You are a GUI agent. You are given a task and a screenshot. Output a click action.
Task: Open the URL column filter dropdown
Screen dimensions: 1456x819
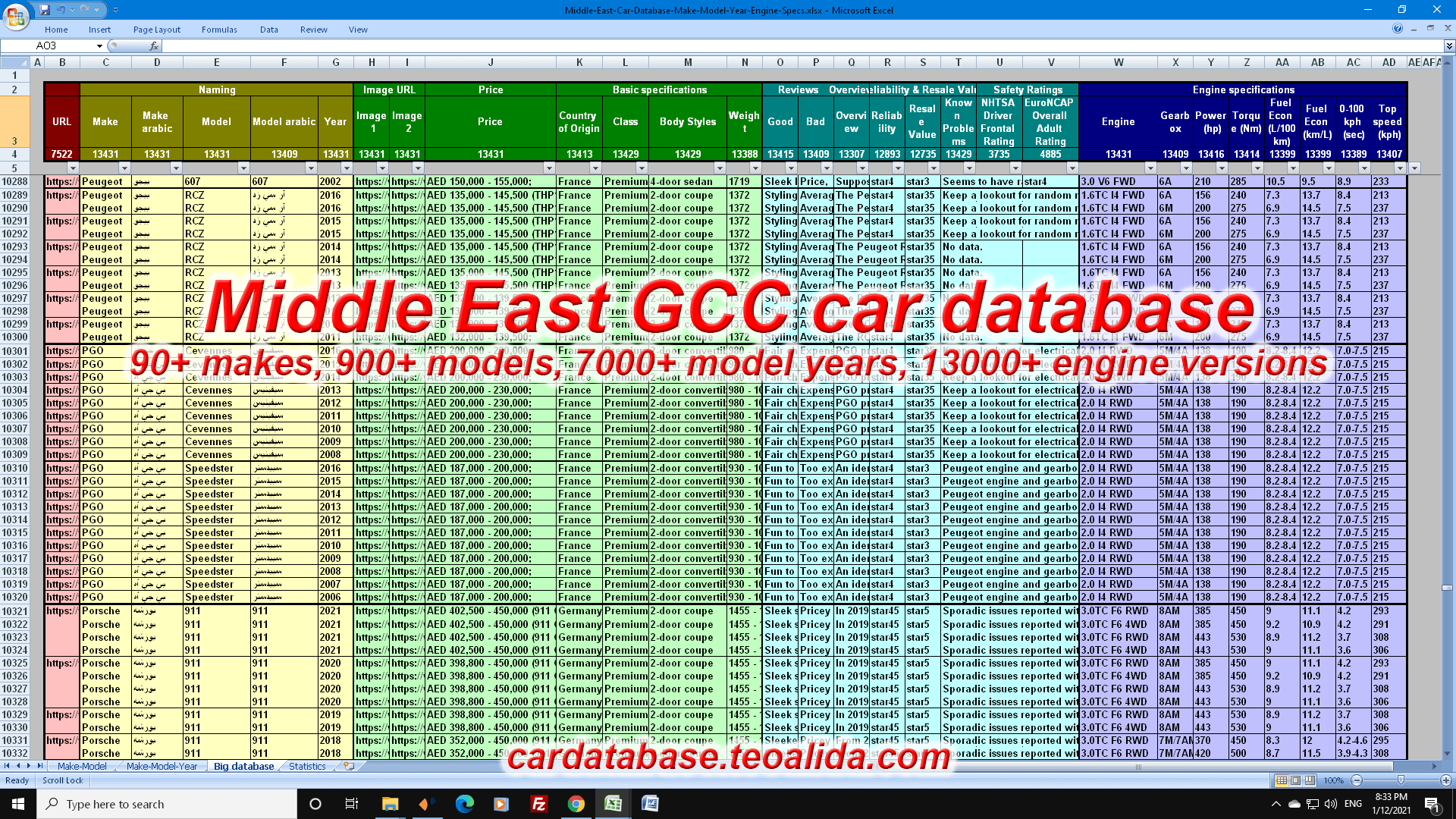point(73,168)
